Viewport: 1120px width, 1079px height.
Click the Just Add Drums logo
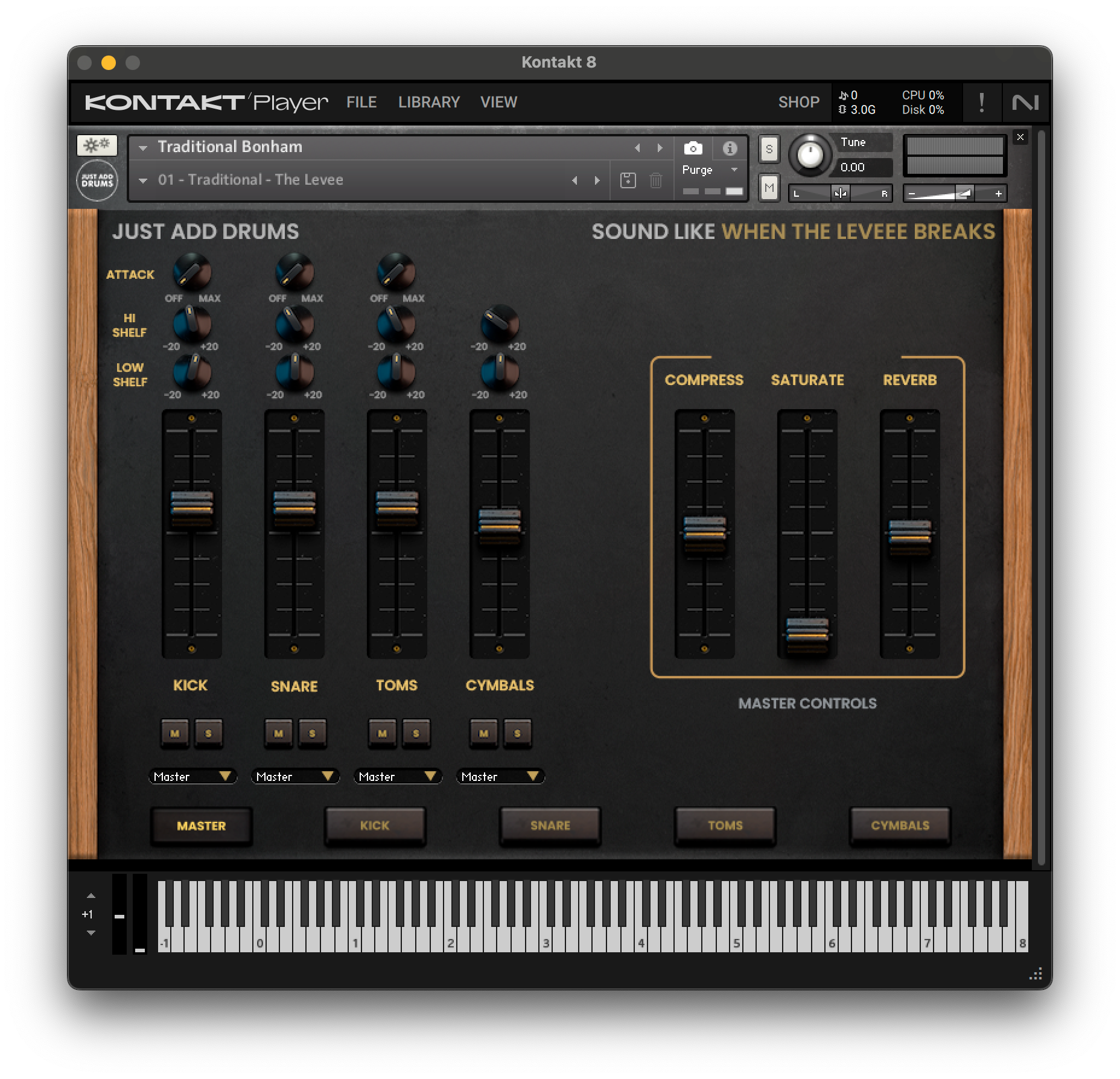(97, 180)
